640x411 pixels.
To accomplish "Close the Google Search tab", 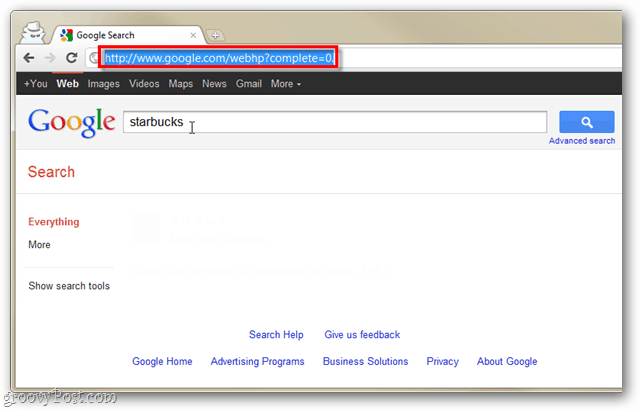I will tap(193, 36).
